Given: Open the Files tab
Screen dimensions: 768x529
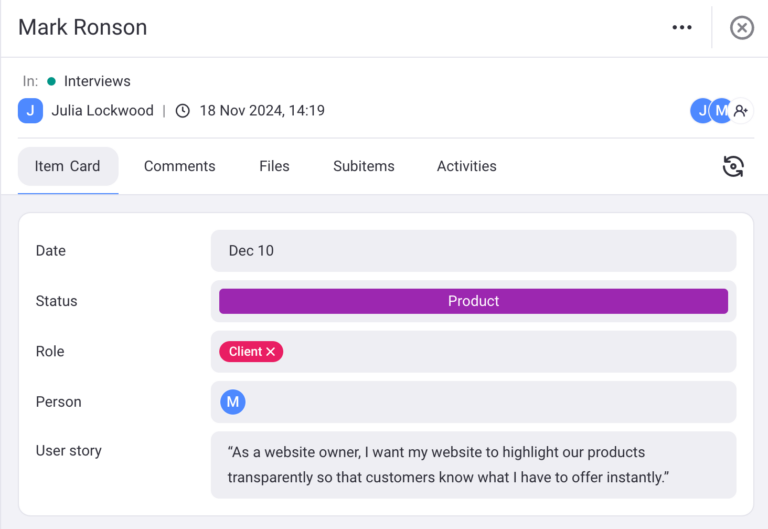Looking at the screenshot, I should tap(274, 166).
